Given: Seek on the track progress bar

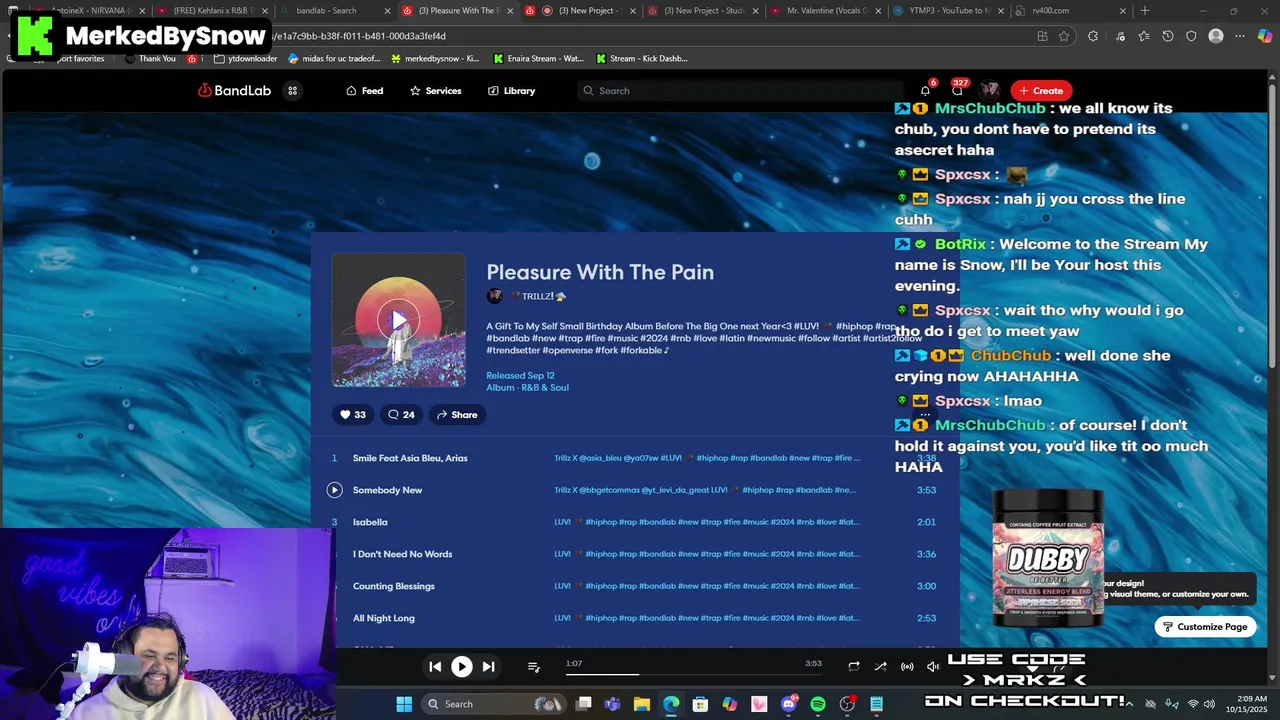Looking at the screenshot, I should (x=693, y=674).
